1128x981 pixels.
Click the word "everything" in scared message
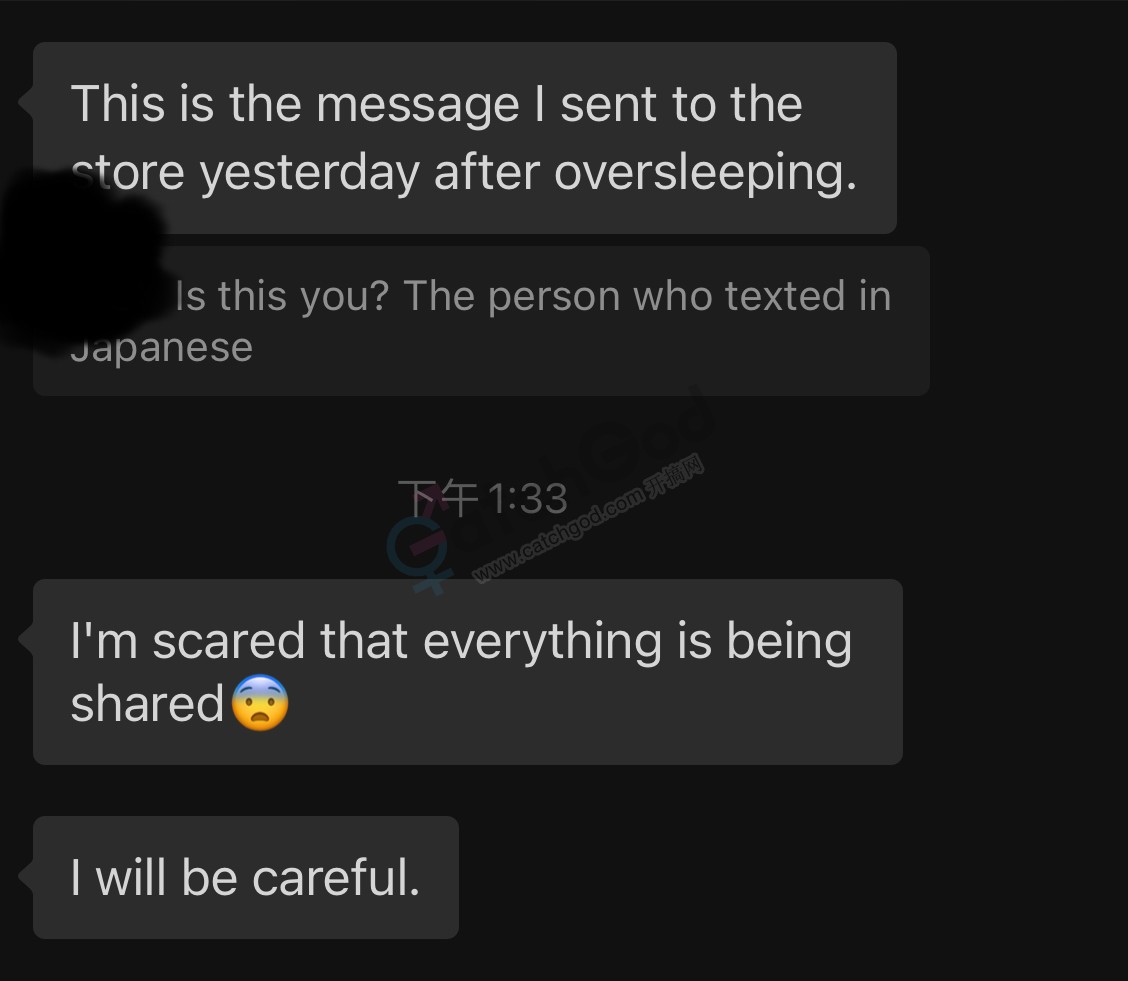pyautogui.click(x=542, y=643)
